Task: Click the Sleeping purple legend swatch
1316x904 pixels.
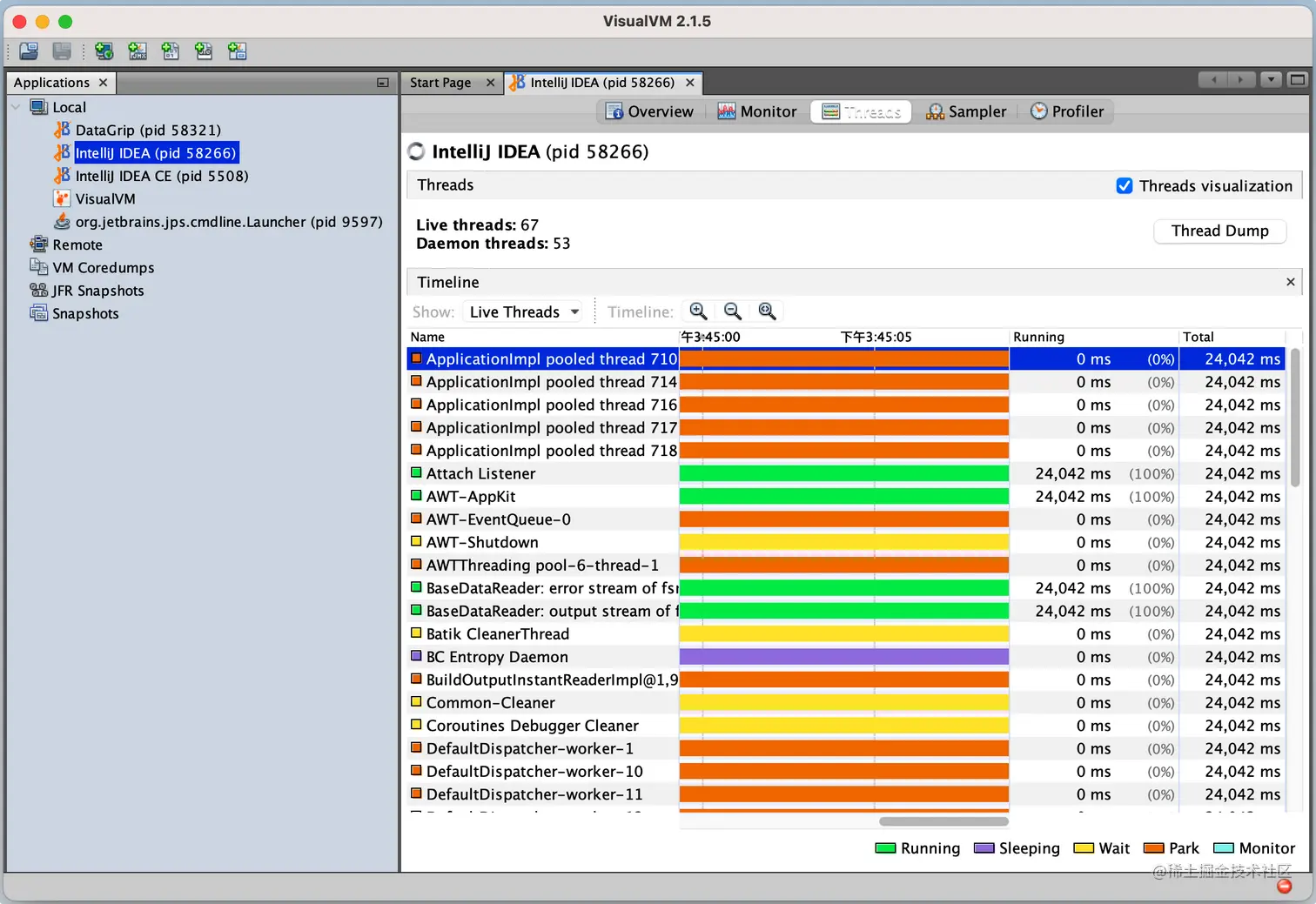Action: [x=984, y=848]
